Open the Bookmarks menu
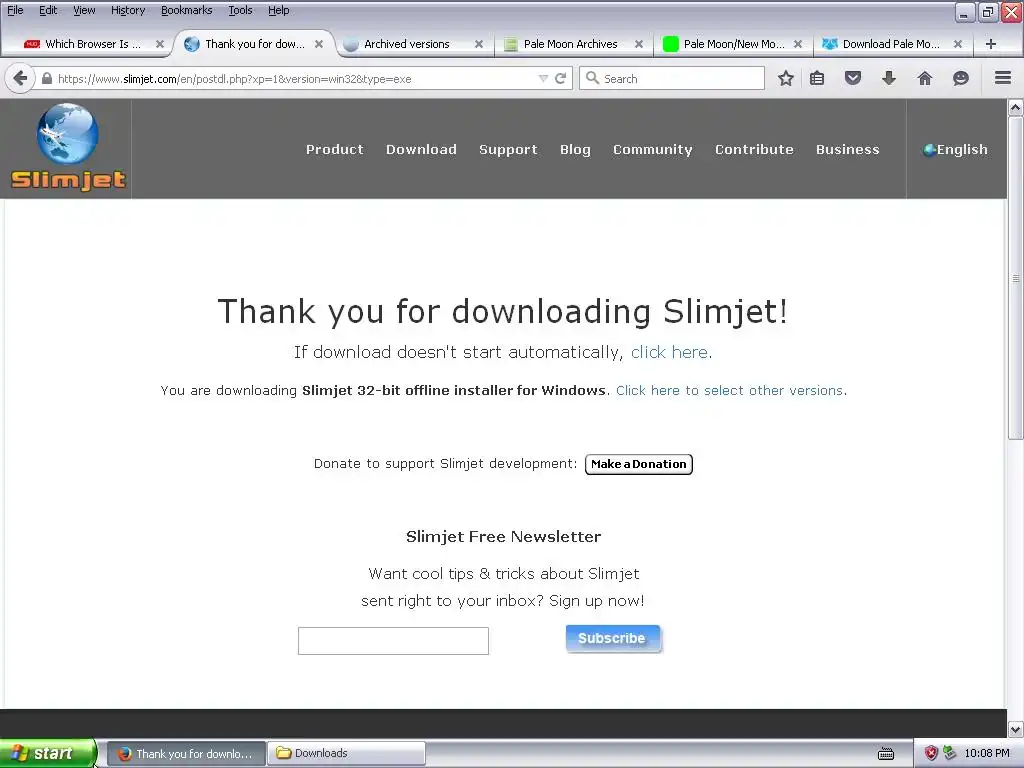Screen dimensions: 1024x768 [186, 10]
